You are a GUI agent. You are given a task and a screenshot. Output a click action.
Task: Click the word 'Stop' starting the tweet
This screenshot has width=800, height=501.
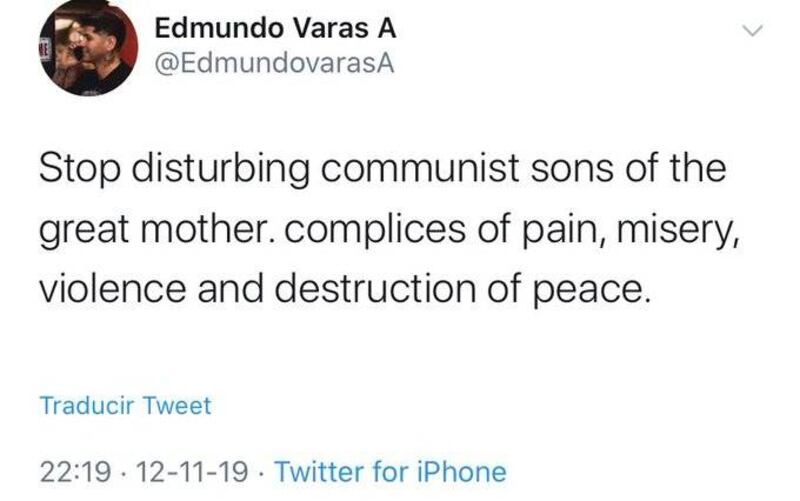[80, 170]
